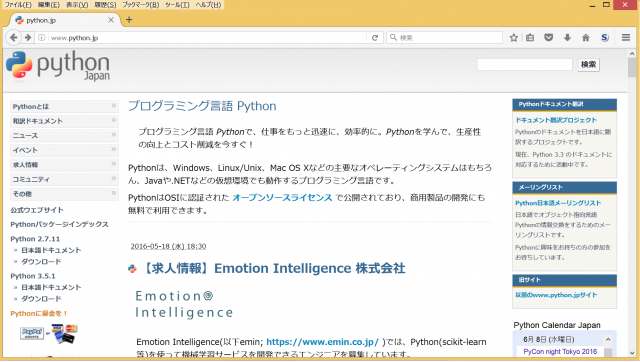
Task: Click the 6月 8日 (水曜日) calendar date
Action: [549, 340]
